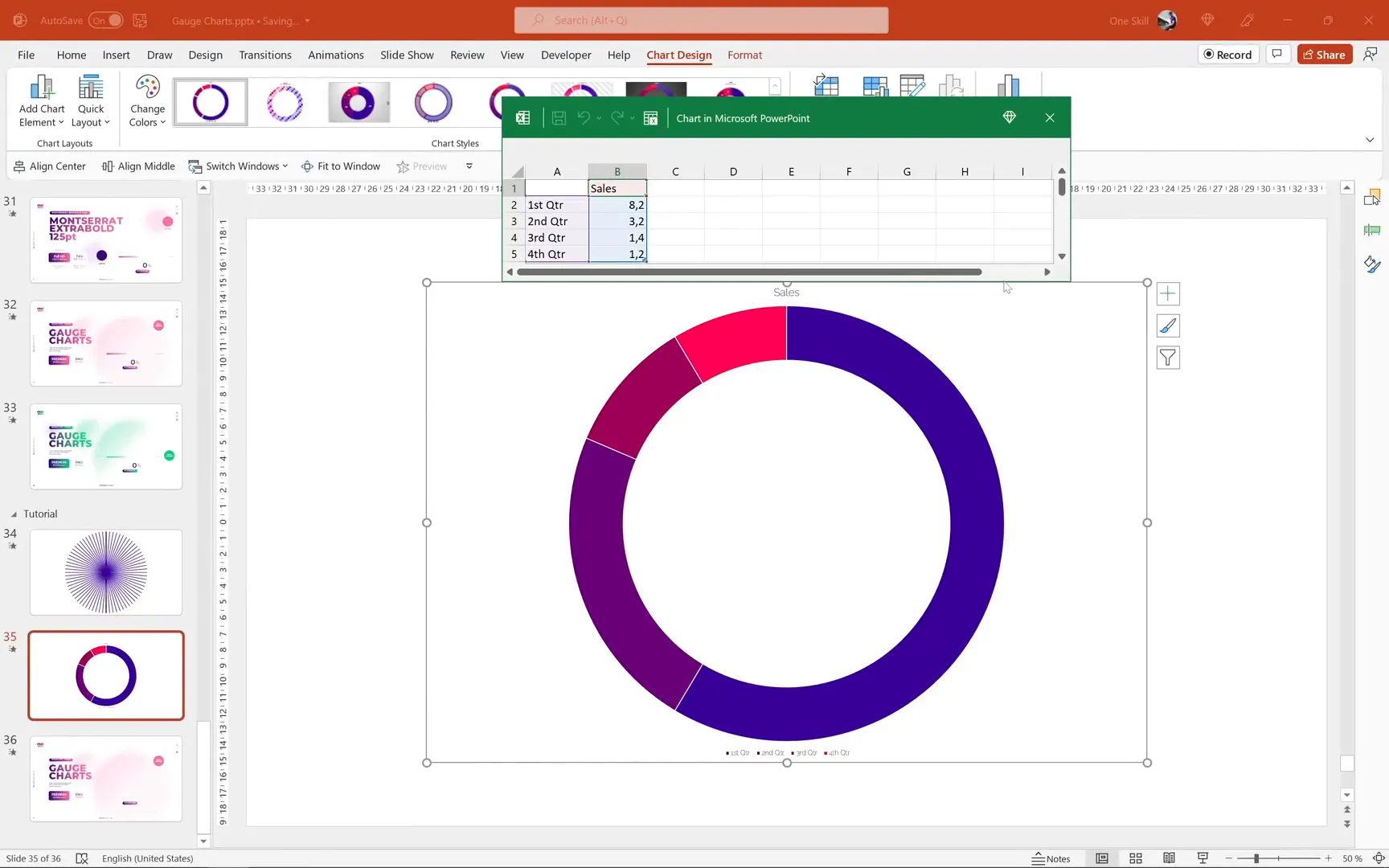This screenshot has height=868, width=1389.
Task: Select slide 34 thumbnail with starburst chart
Action: 105,572
